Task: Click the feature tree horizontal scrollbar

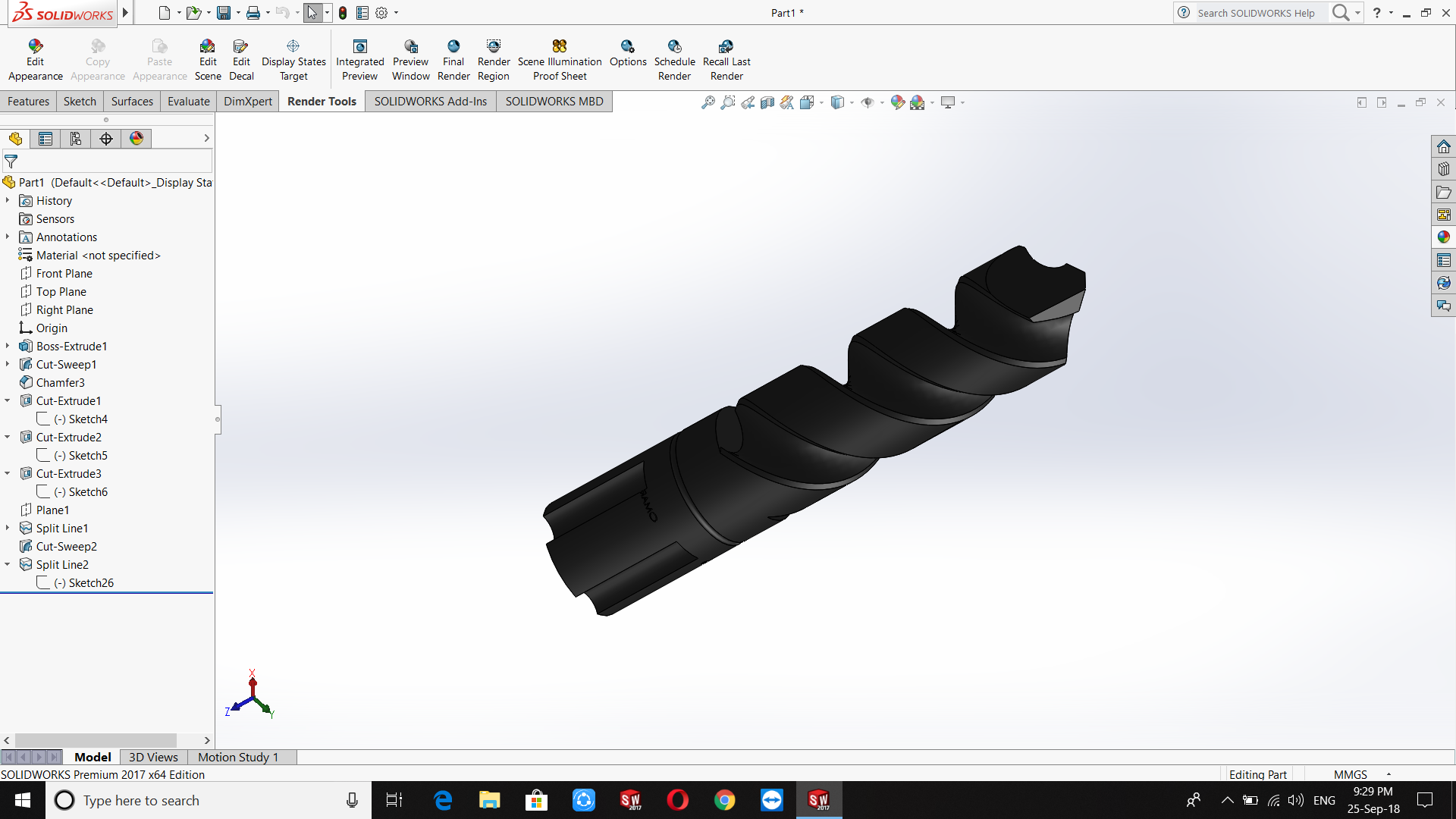Action: click(x=96, y=740)
